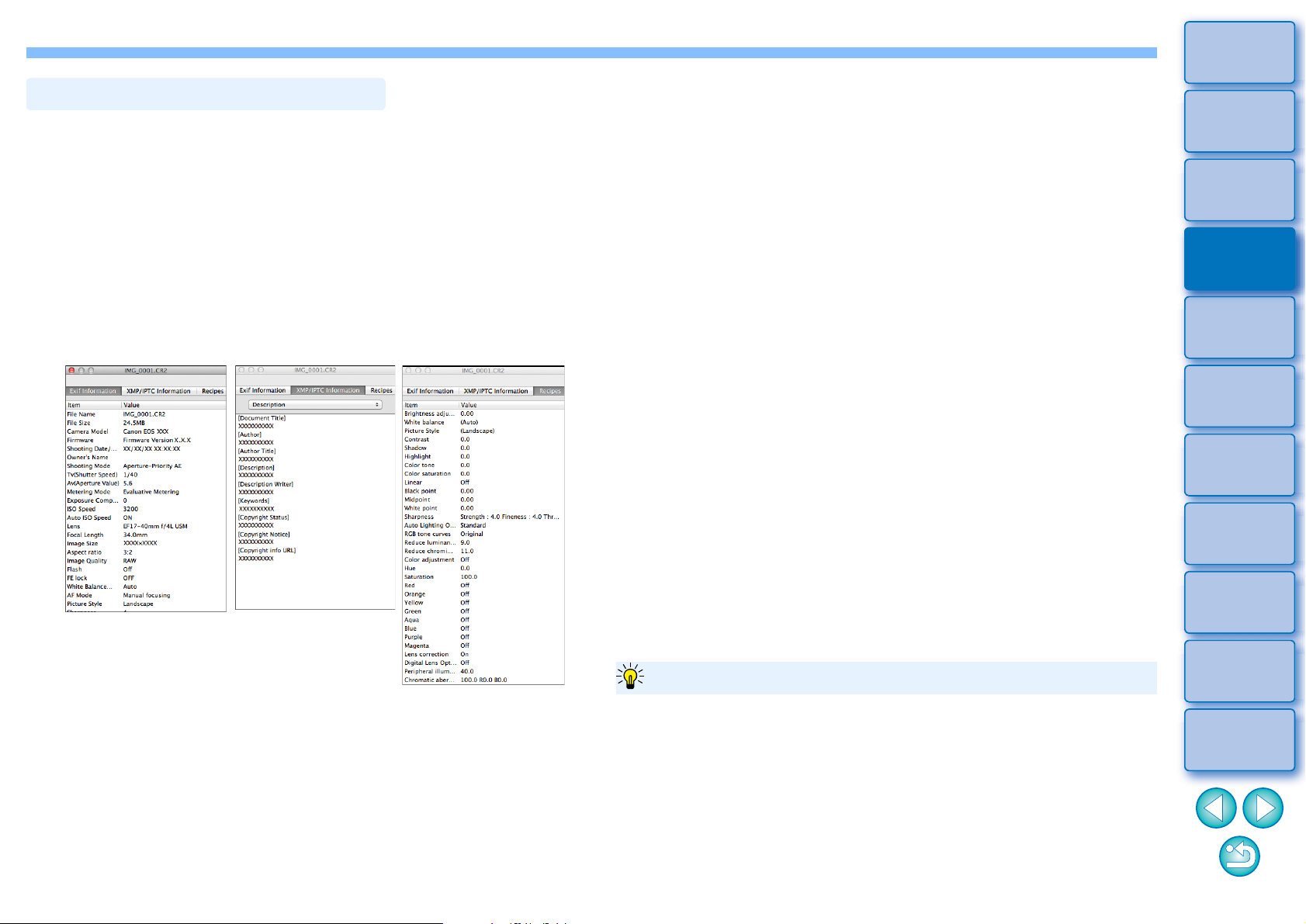
Task: Select the Hue row in Recipes
Action: coord(483,568)
